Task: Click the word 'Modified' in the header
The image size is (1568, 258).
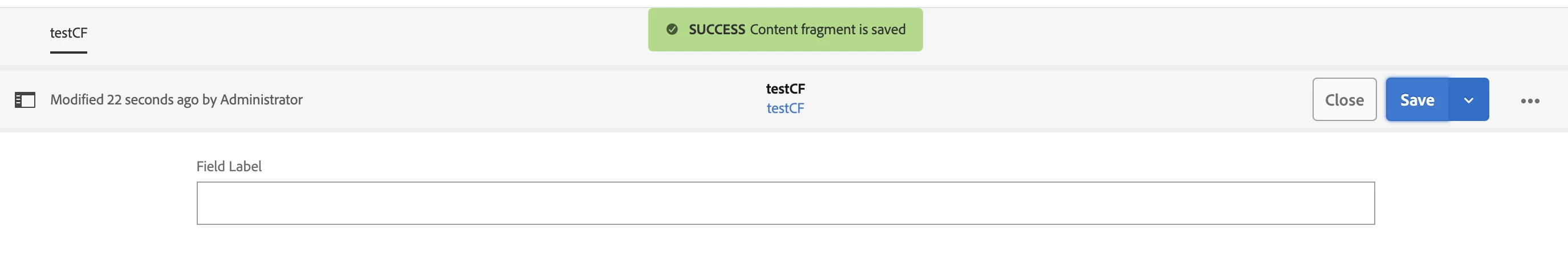Action: pos(77,99)
